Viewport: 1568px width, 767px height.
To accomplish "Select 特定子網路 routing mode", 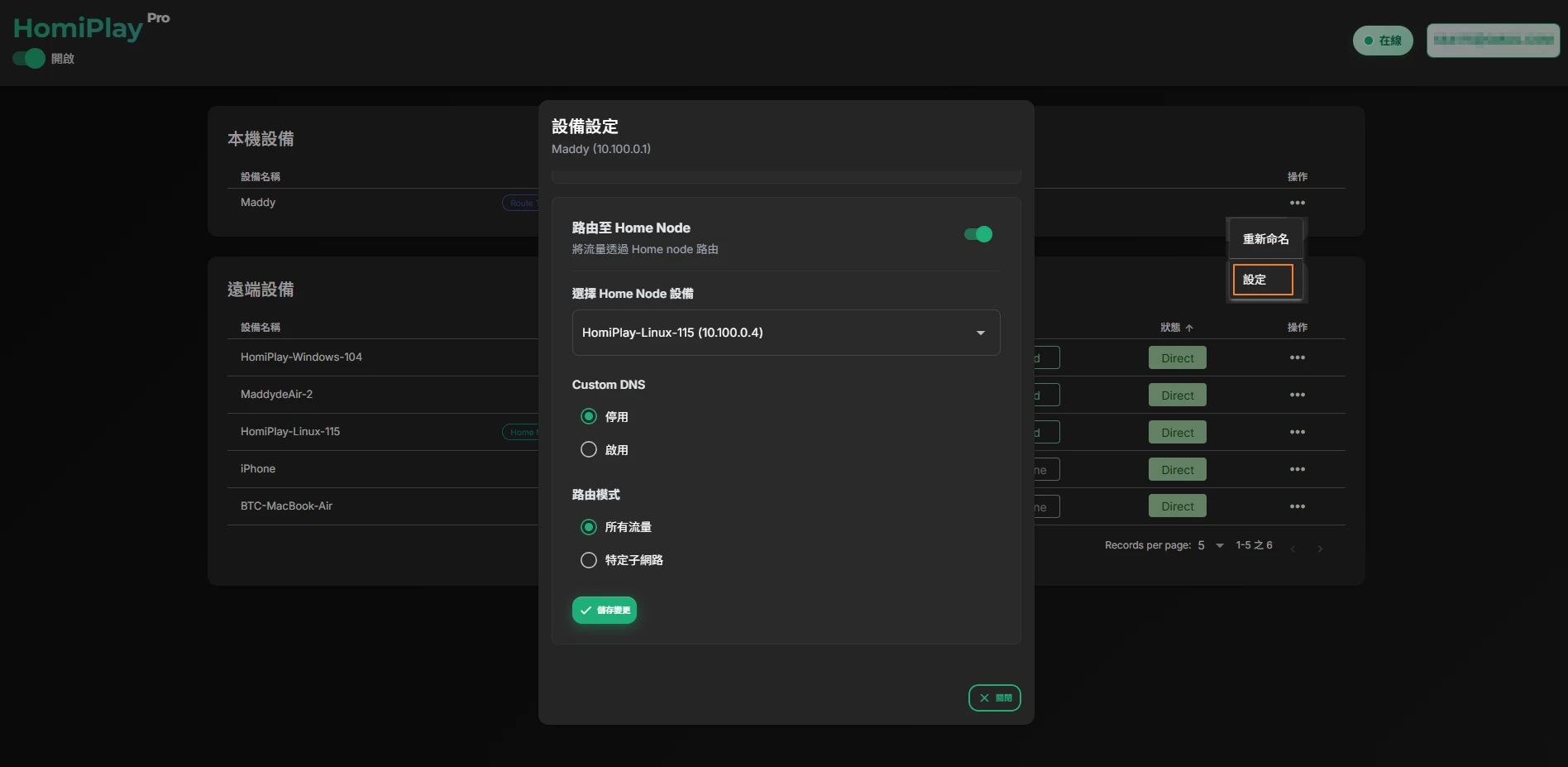I will pos(589,560).
